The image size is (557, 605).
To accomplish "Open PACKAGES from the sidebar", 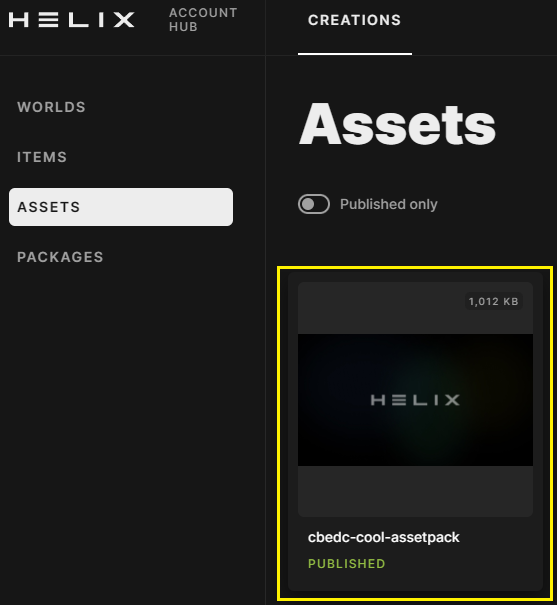I will (x=60, y=257).
